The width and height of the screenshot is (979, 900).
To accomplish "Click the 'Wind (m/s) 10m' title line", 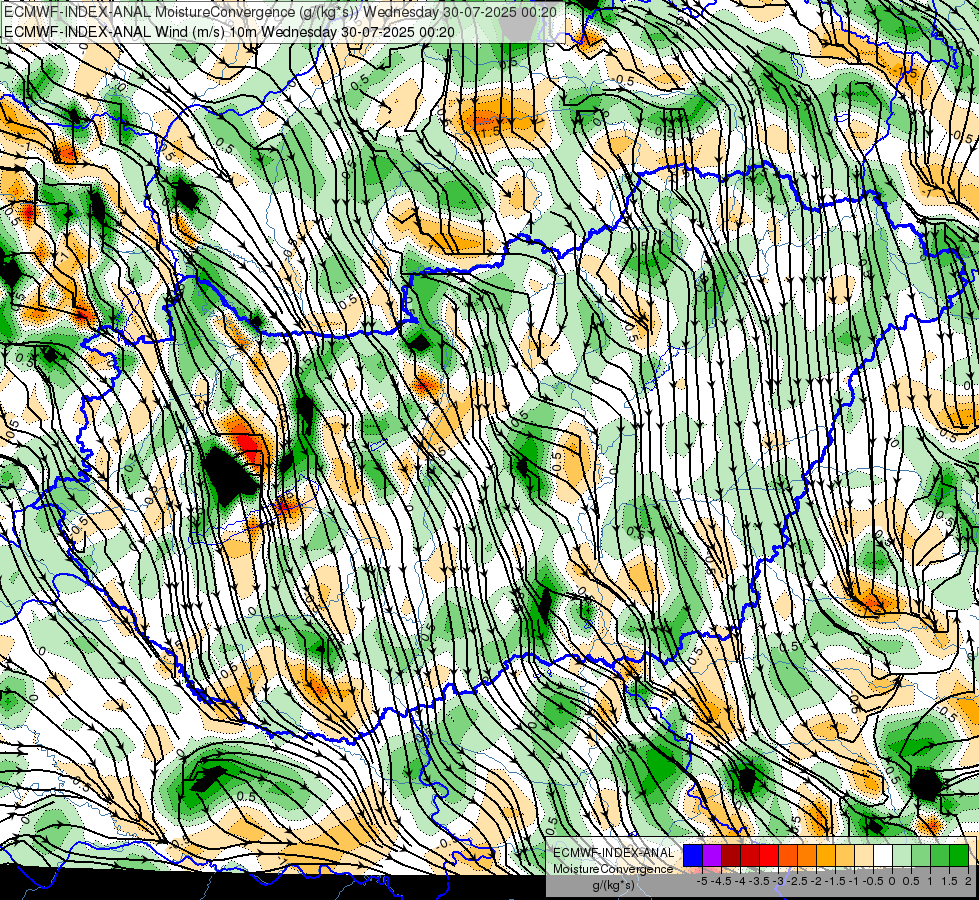I will coord(229,31).
